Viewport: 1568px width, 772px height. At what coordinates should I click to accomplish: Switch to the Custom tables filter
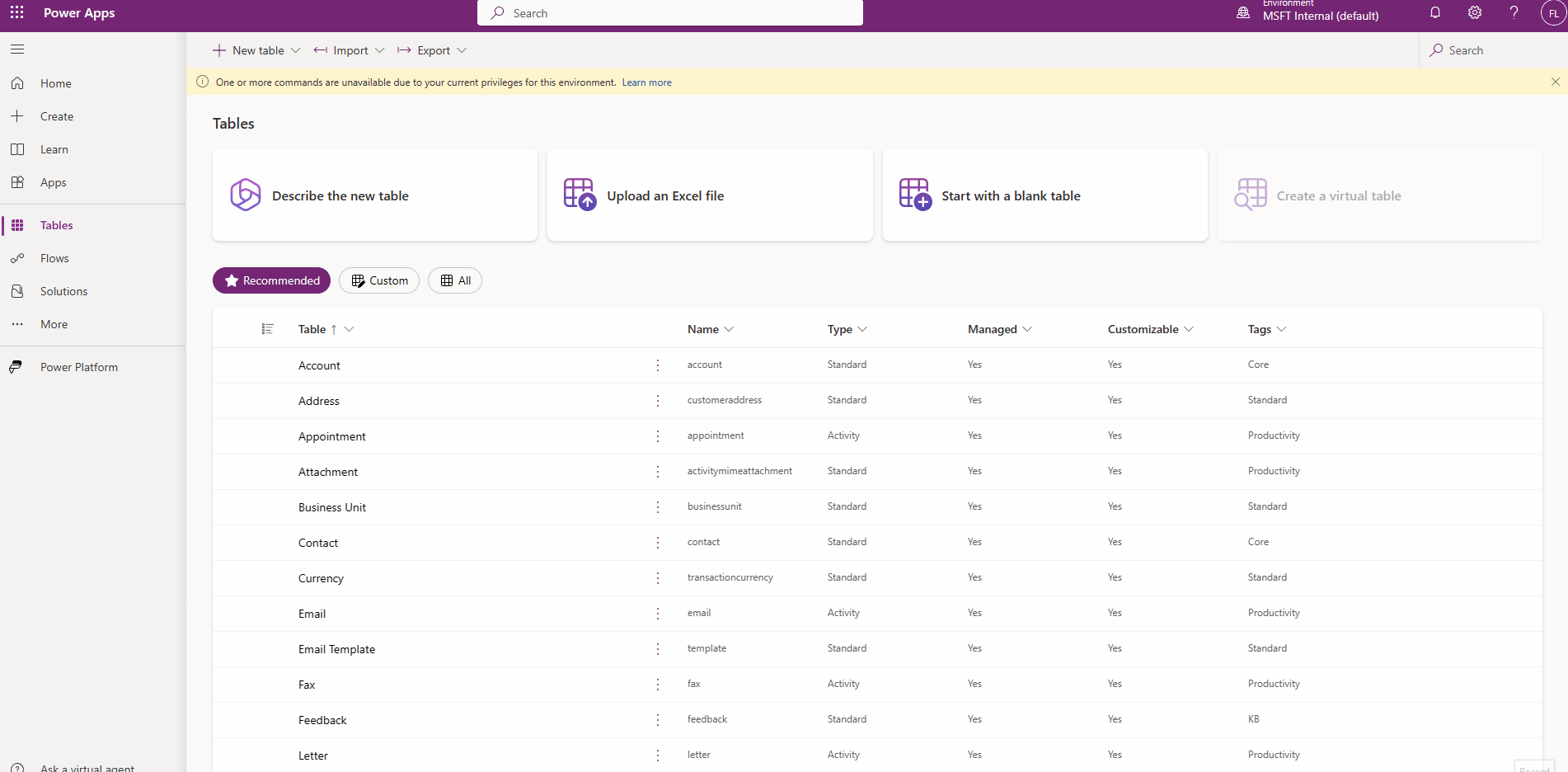pos(378,280)
